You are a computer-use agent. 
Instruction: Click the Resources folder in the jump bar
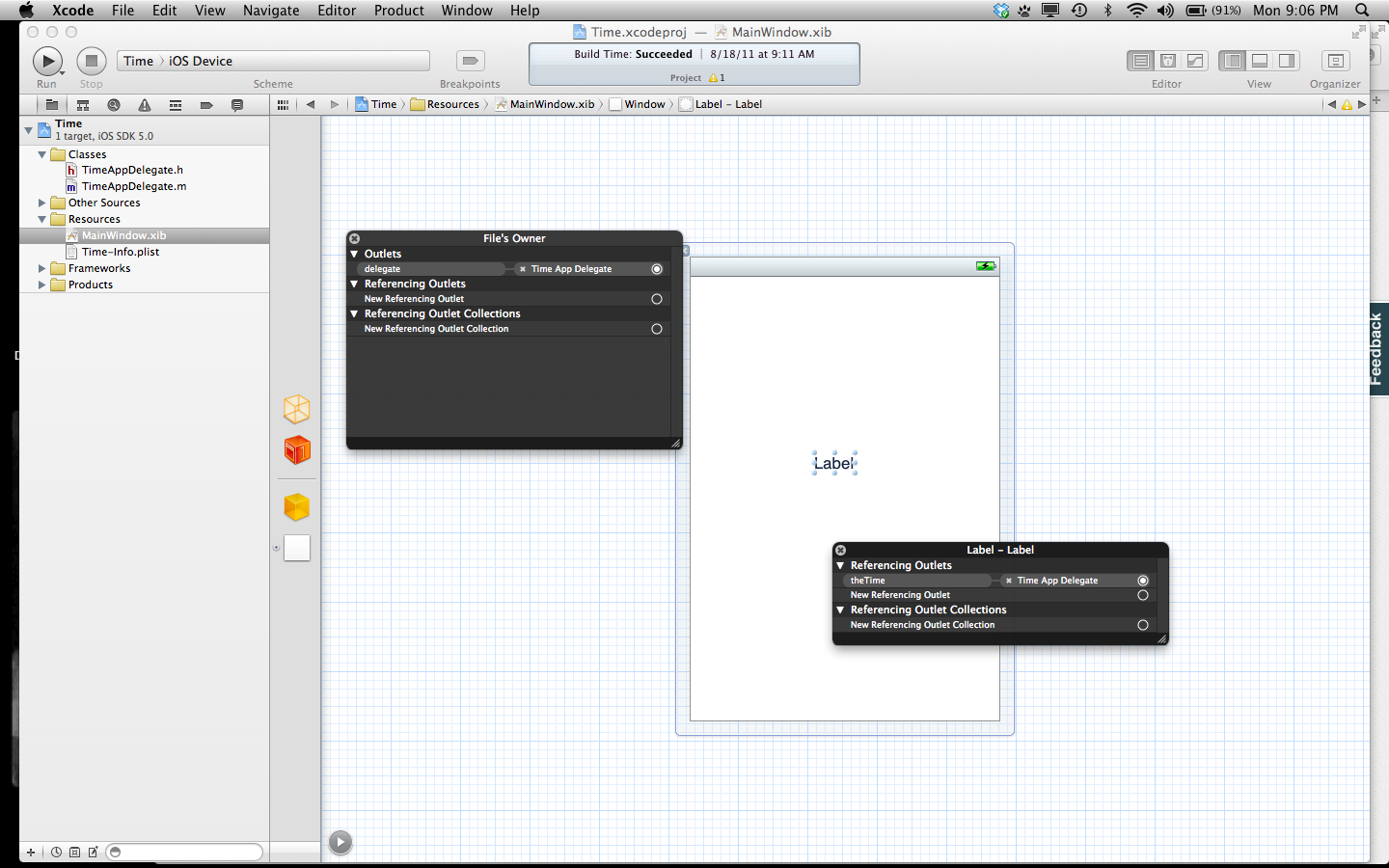pyautogui.click(x=445, y=104)
